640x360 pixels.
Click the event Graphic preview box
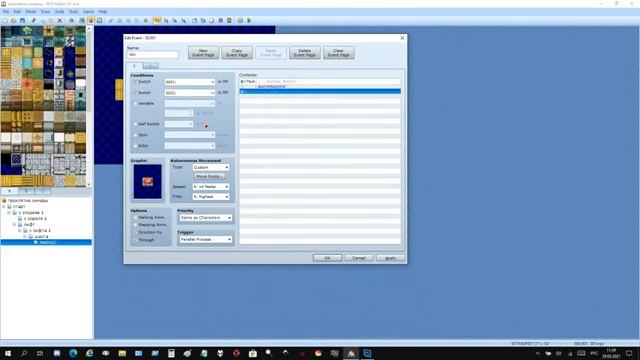[x=147, y=182]
